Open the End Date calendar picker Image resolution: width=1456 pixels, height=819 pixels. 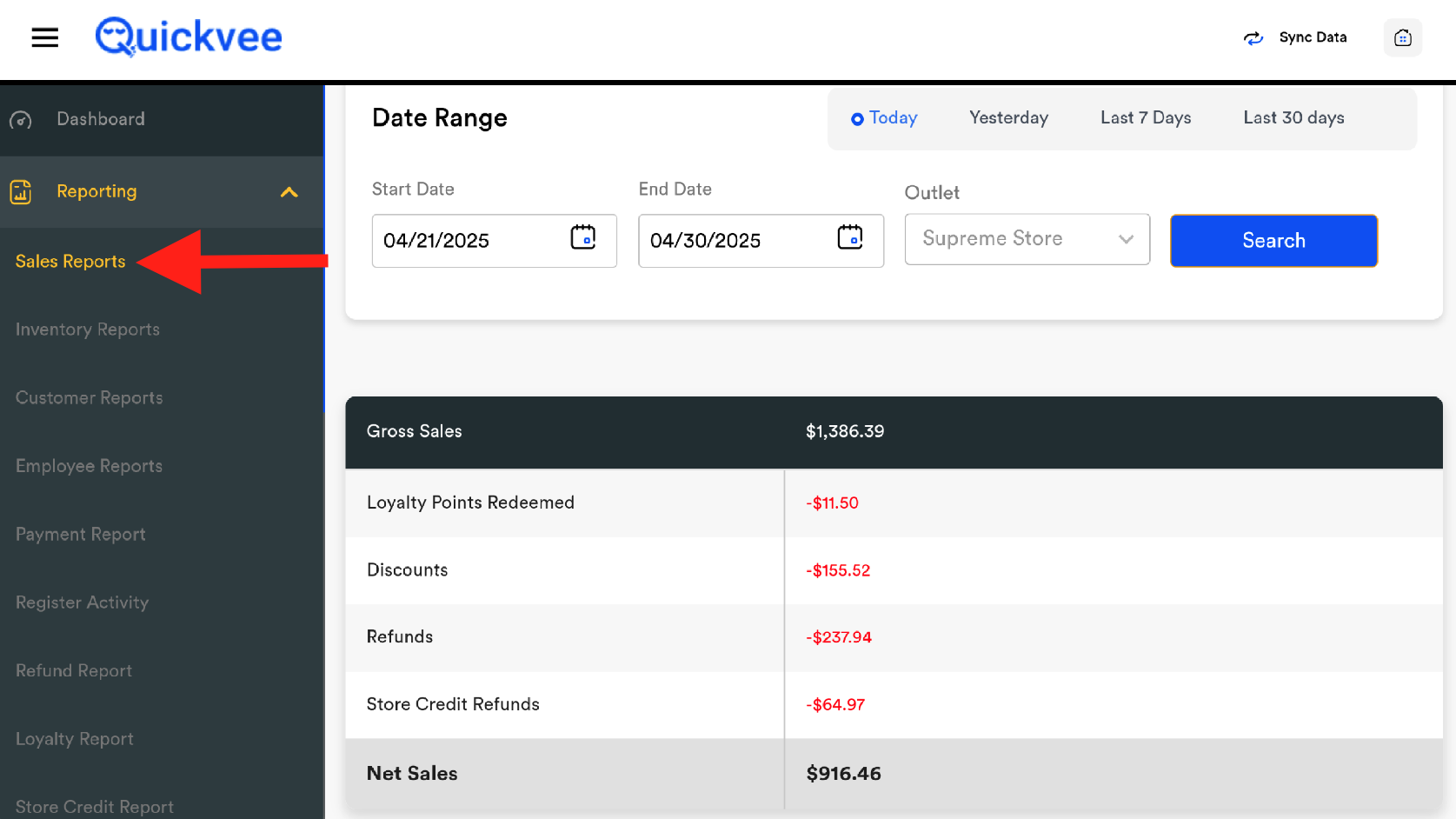[x=849, y=237]
